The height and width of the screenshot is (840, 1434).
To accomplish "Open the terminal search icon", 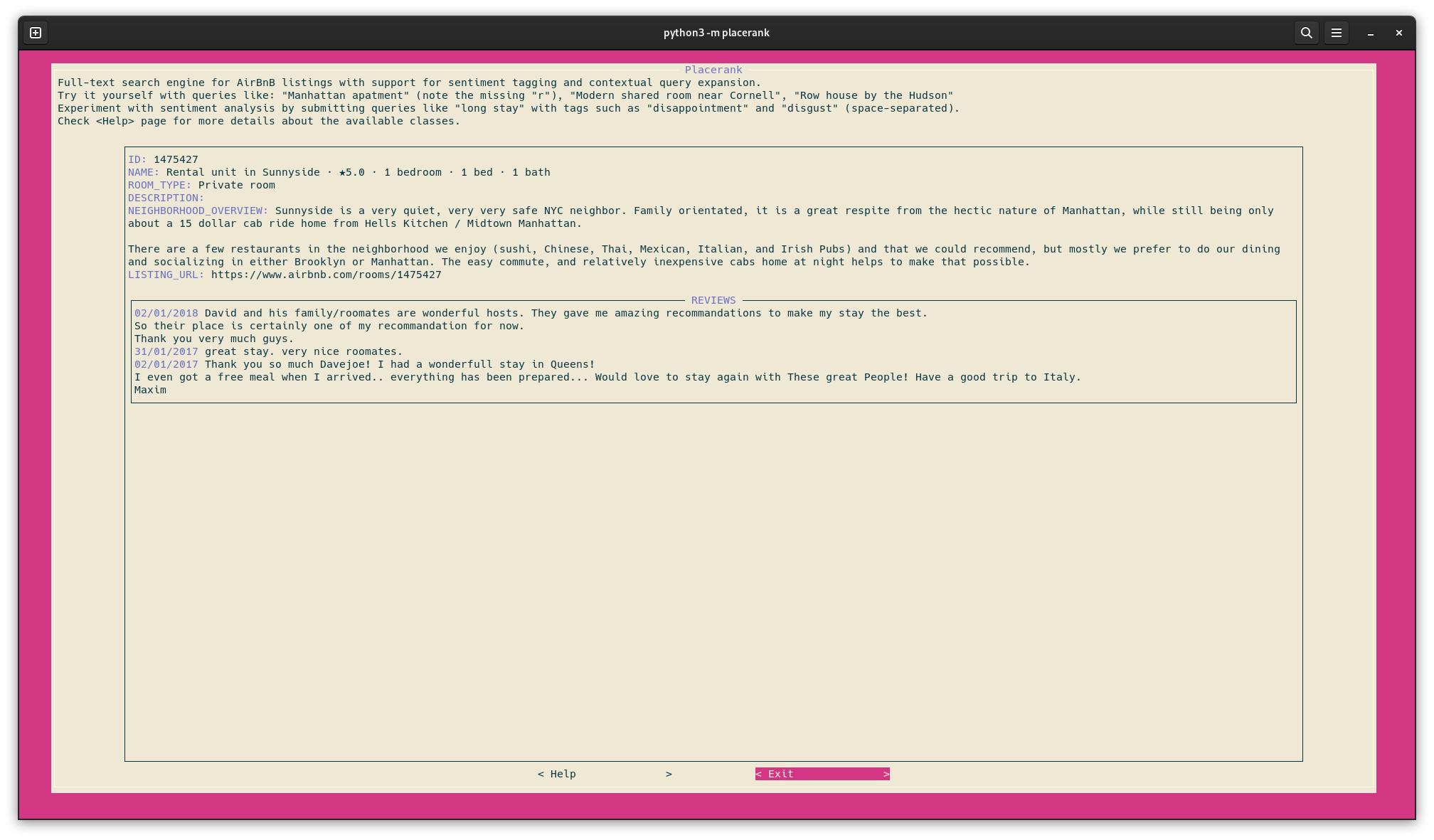I will [x=1306, y=33].
